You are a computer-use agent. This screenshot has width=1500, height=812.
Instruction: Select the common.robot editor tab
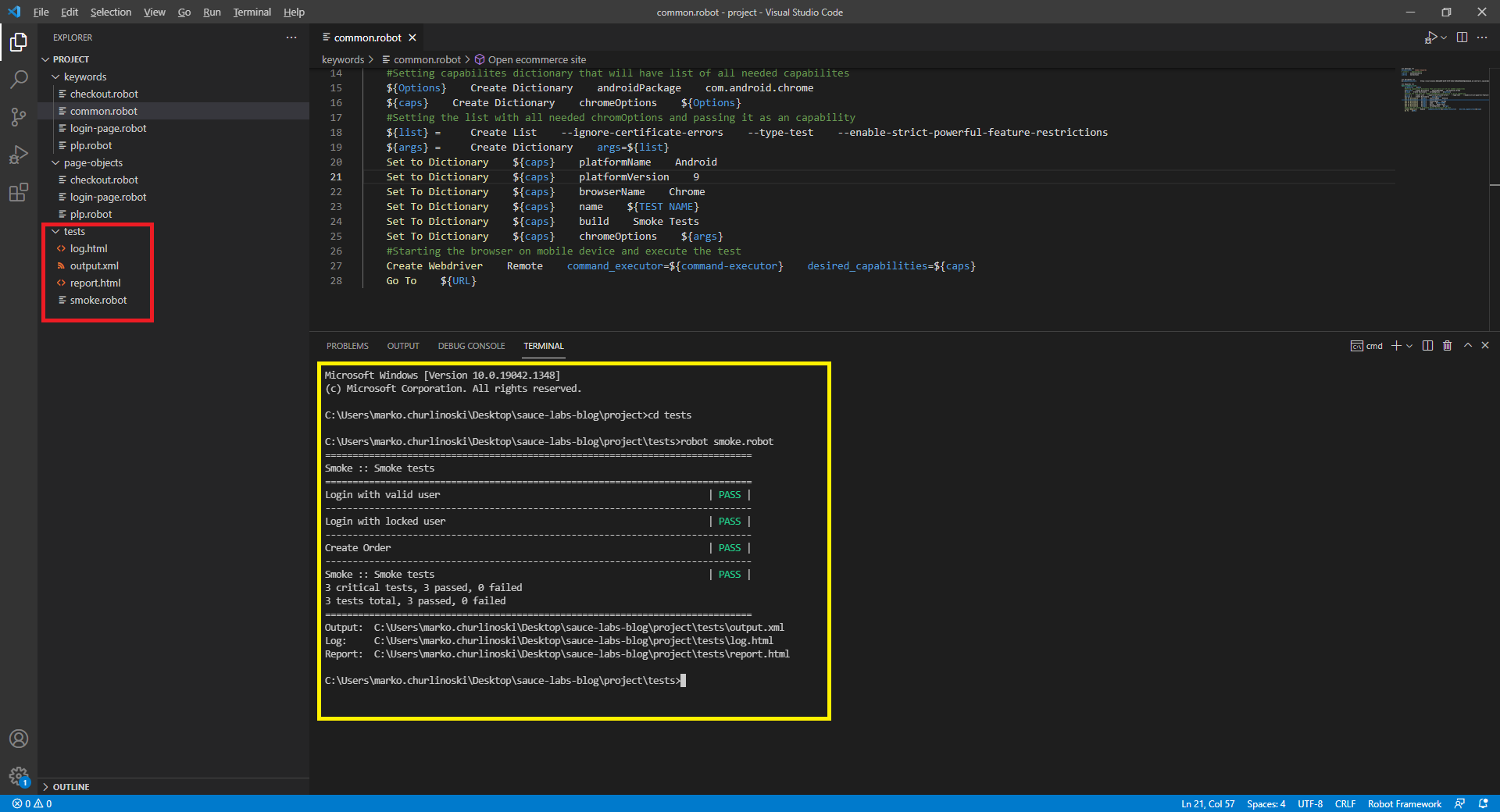tap(367, 37)
